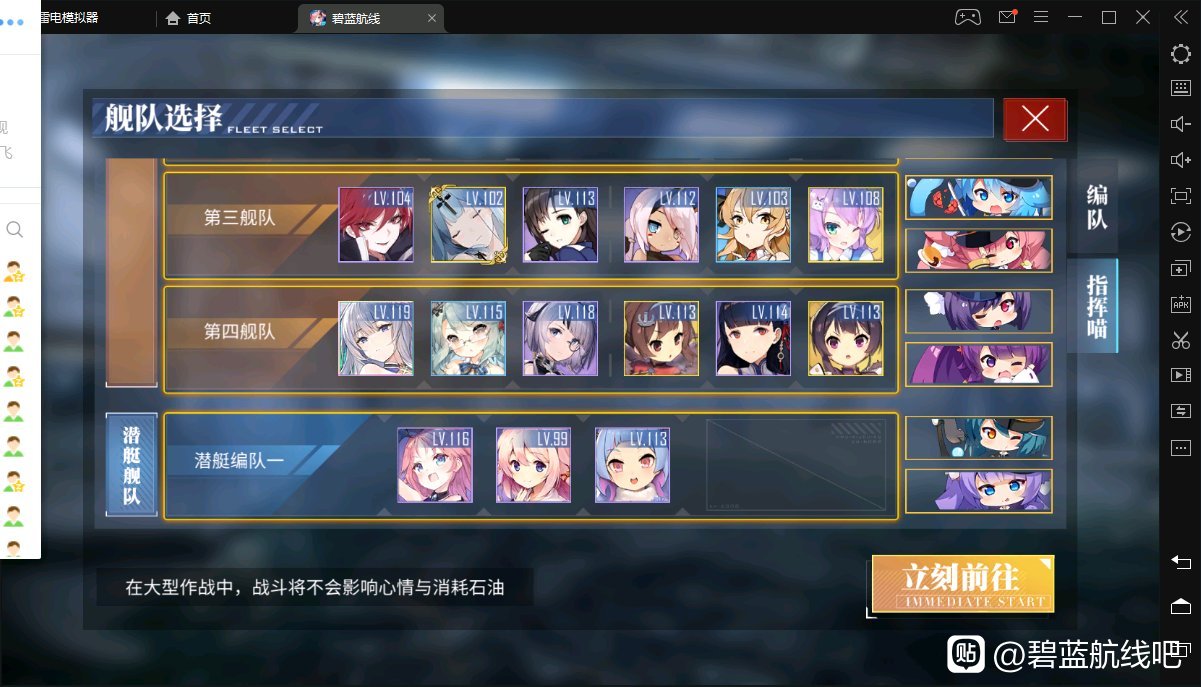The image size is (1201, 687).
Task: Select the 第三舰队 fleet row label
Action: (240, 217)
